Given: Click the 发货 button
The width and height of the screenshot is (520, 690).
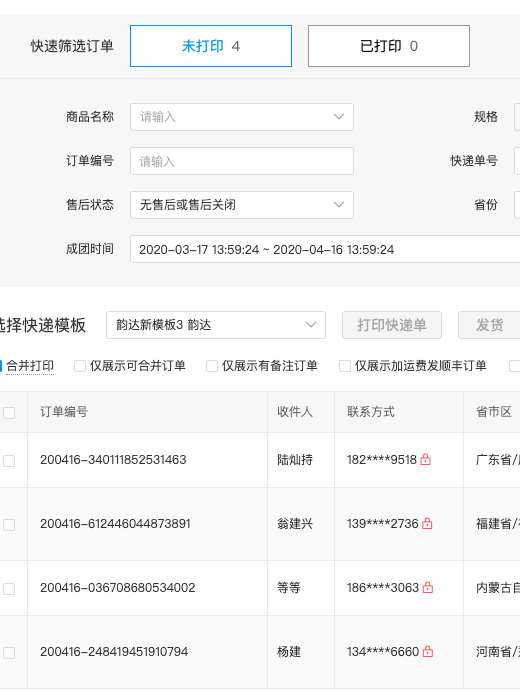Looking at the screenshot, I should tap(489, 325).
